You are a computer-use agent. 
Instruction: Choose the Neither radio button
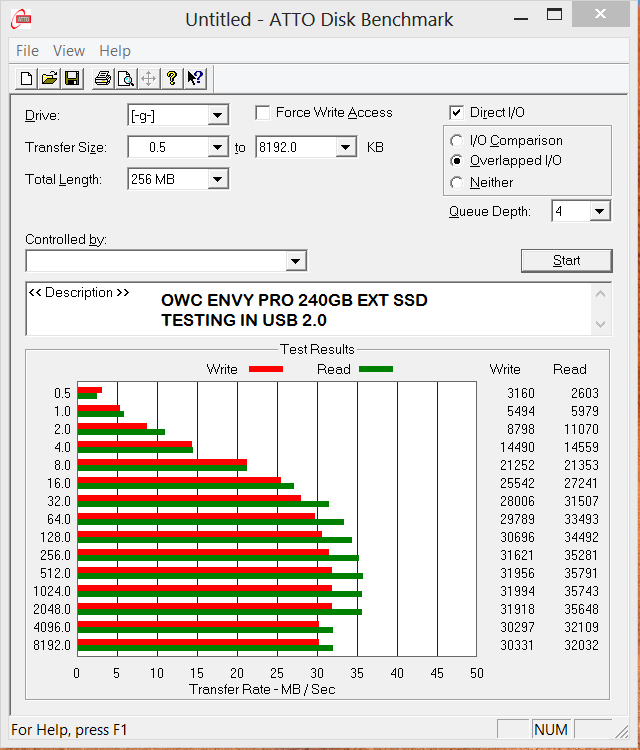(457, 183)
